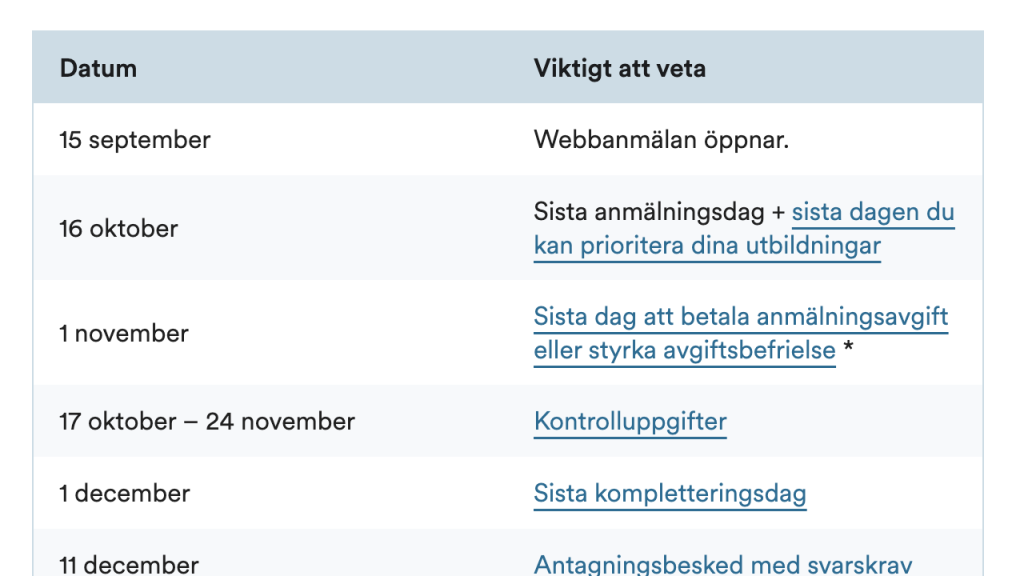Image resolution: width=1024 pixels, height=576 pixels.
Task: Select the '15 september' date cell
Action: click(135, 140)
